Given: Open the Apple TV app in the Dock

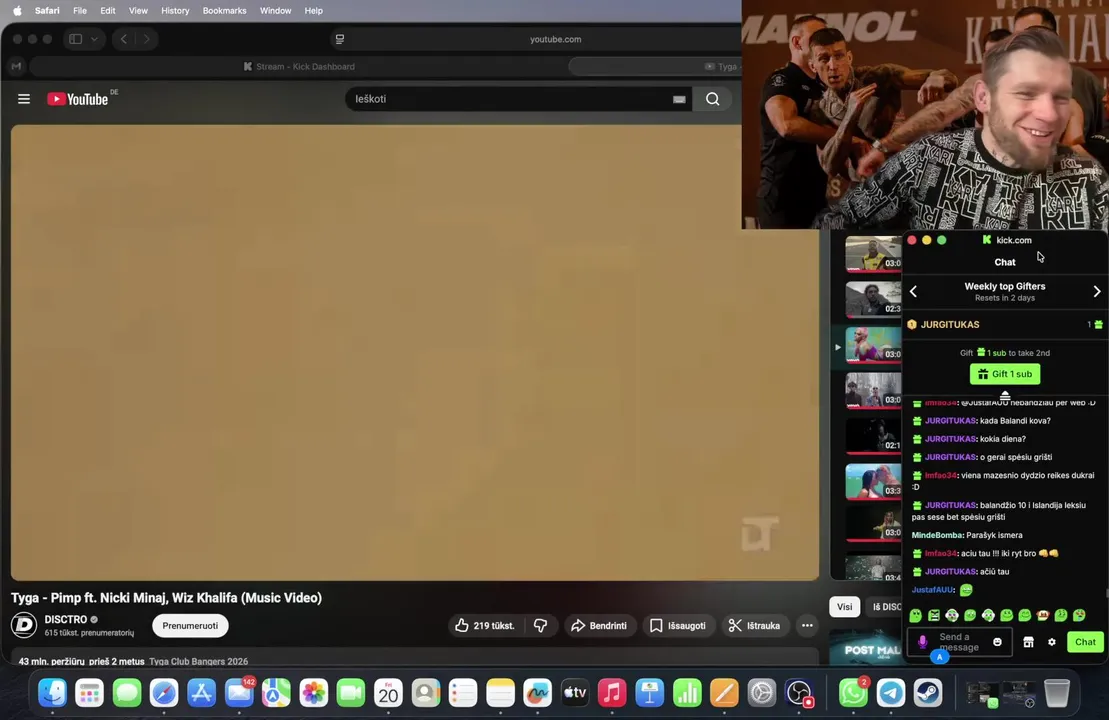Looking at the screenshot, I should click(x=574, y=693).
